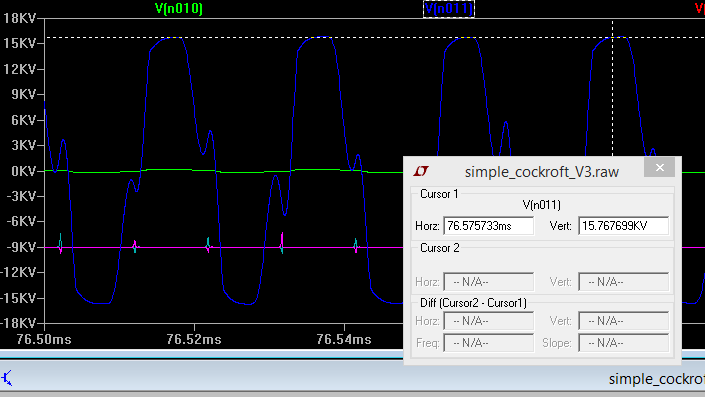Click the transistor schematic icon in bottom tab bar

pyautogui.click(x=7, y=378)
